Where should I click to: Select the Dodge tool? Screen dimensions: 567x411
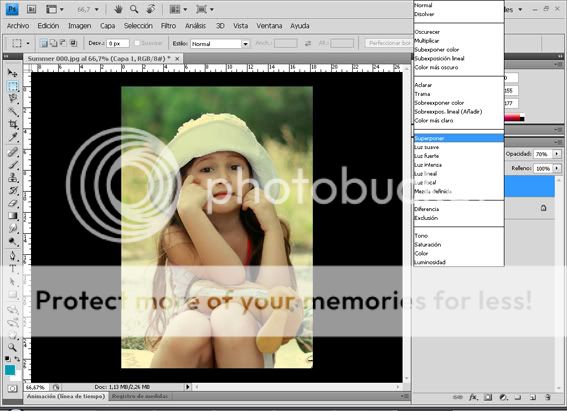(13, 241)
